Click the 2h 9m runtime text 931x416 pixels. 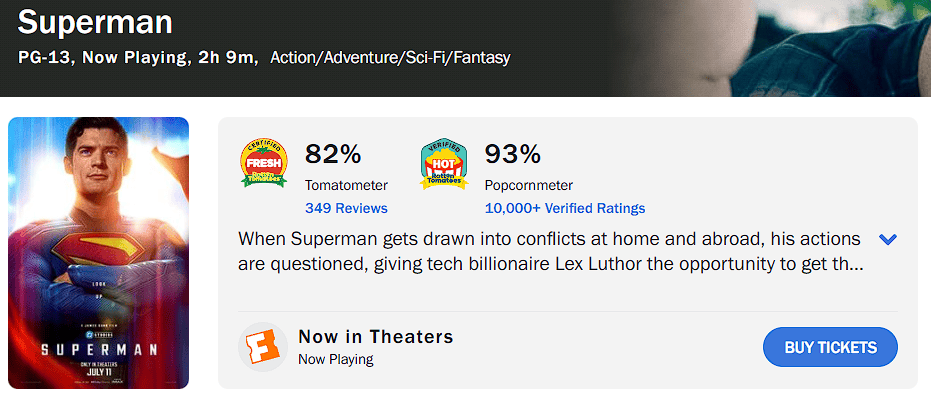[x=227, y=57]
